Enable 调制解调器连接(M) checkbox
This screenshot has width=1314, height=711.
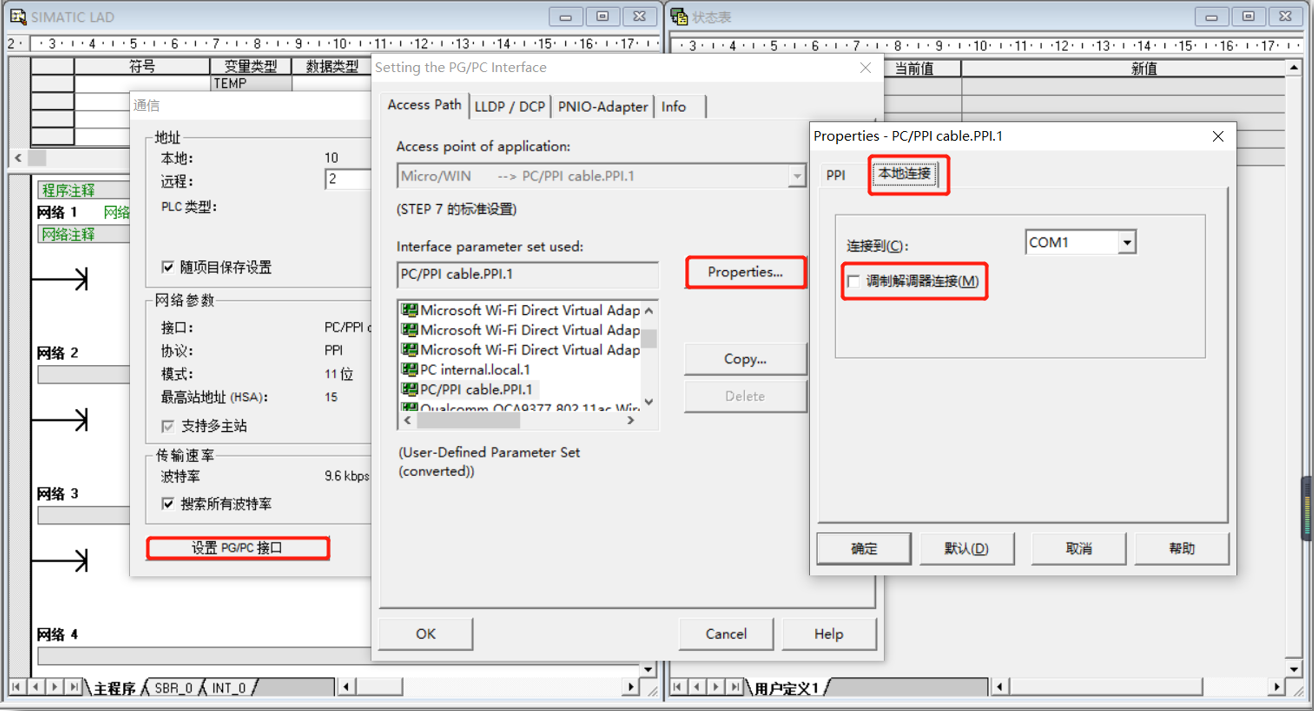[853, 282]
